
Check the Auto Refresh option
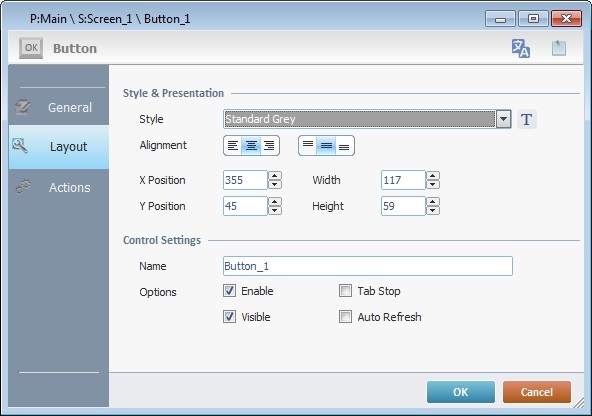click(x=345, y=316)
